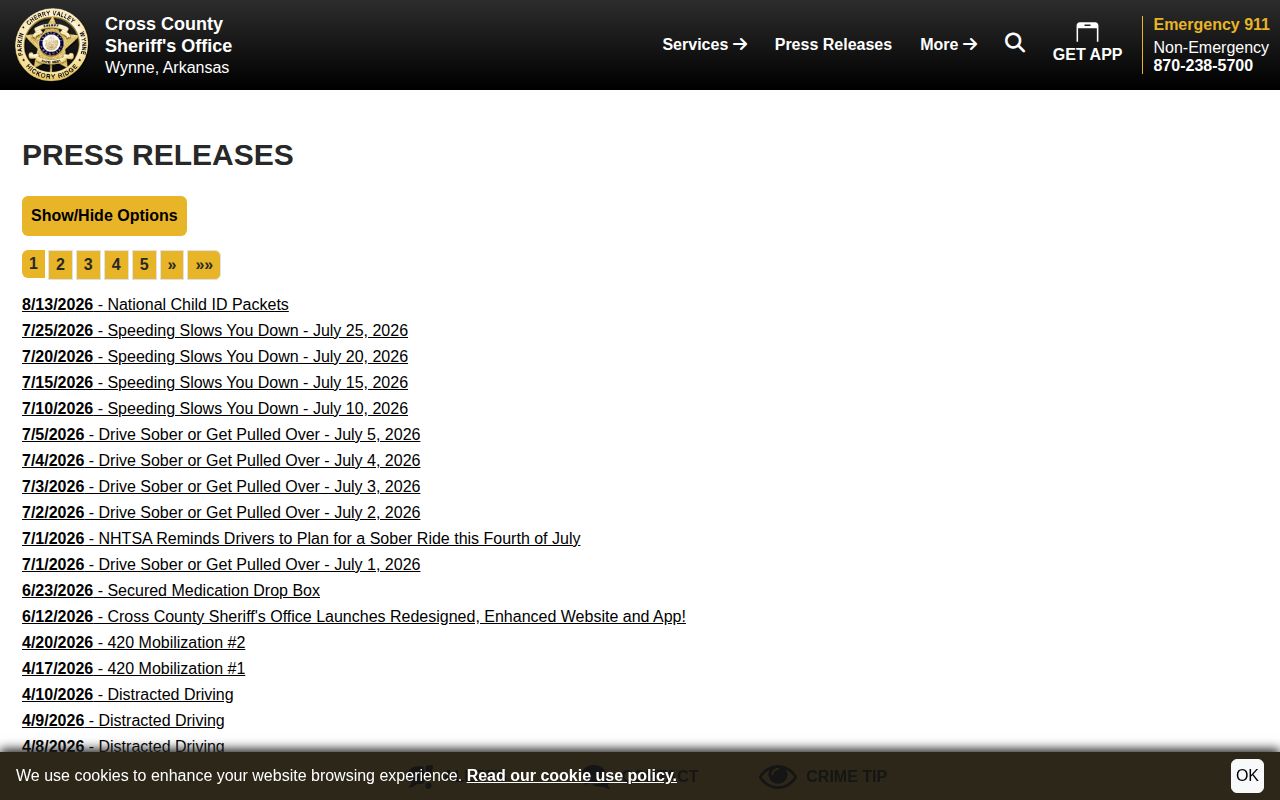This screenshot has width=1280, height=800.
Task: Go to page 3 of press releases
Action: (x=88, y=265)
